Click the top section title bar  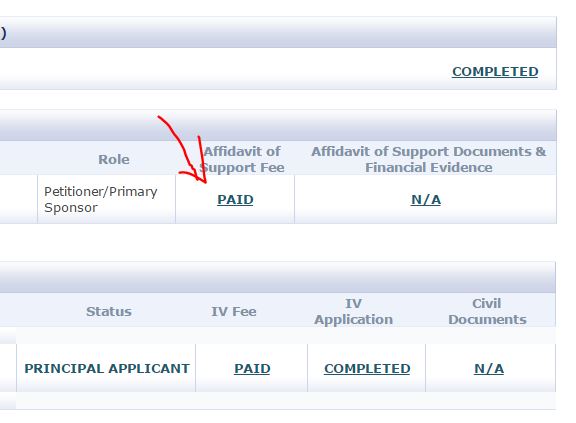coord(278,32)
